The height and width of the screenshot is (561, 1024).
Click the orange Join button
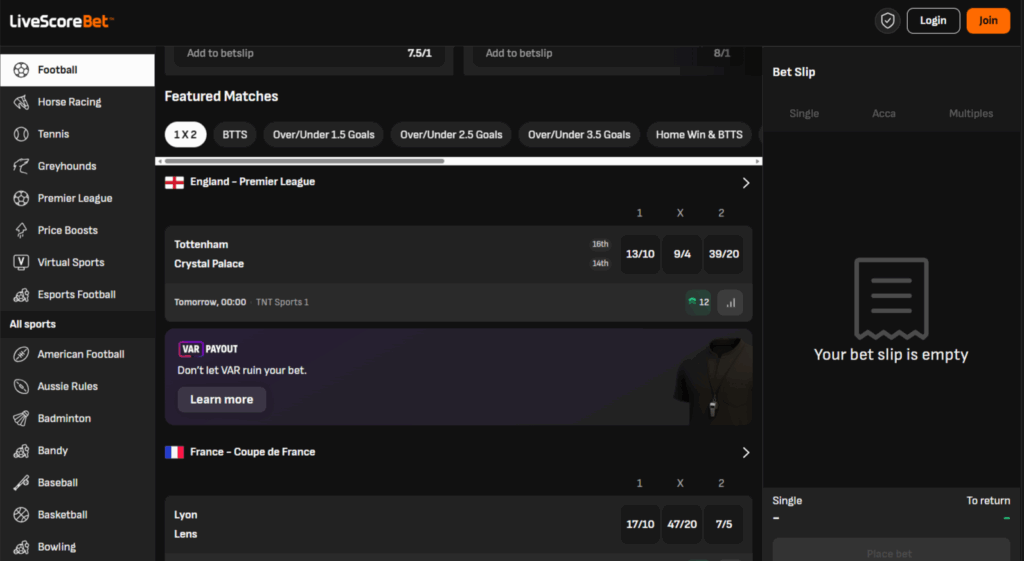(988, 21)
